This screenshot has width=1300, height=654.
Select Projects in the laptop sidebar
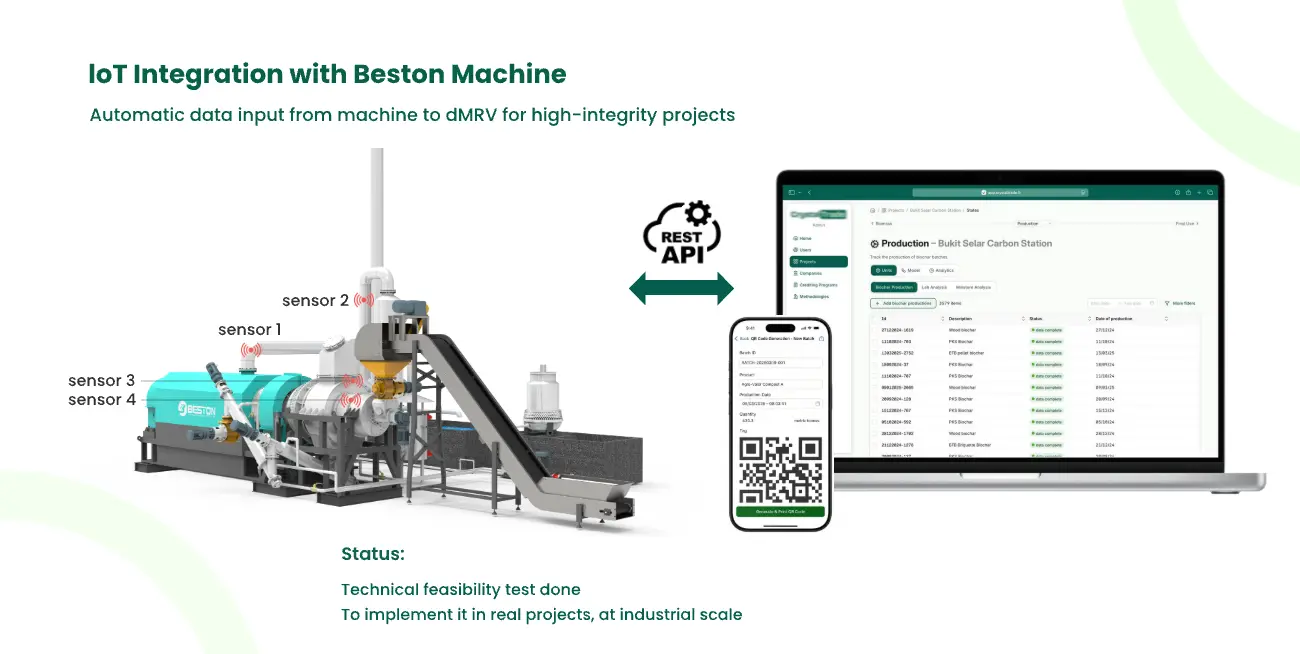point(819,262)
